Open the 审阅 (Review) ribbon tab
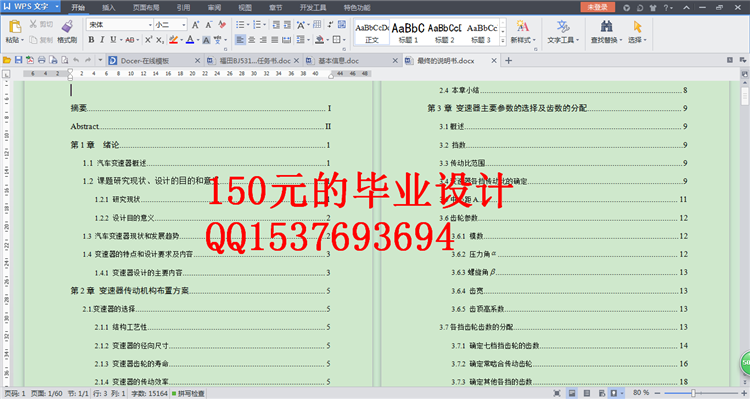The width and height of the screenshot is (750, 399). tap(214, 7)
